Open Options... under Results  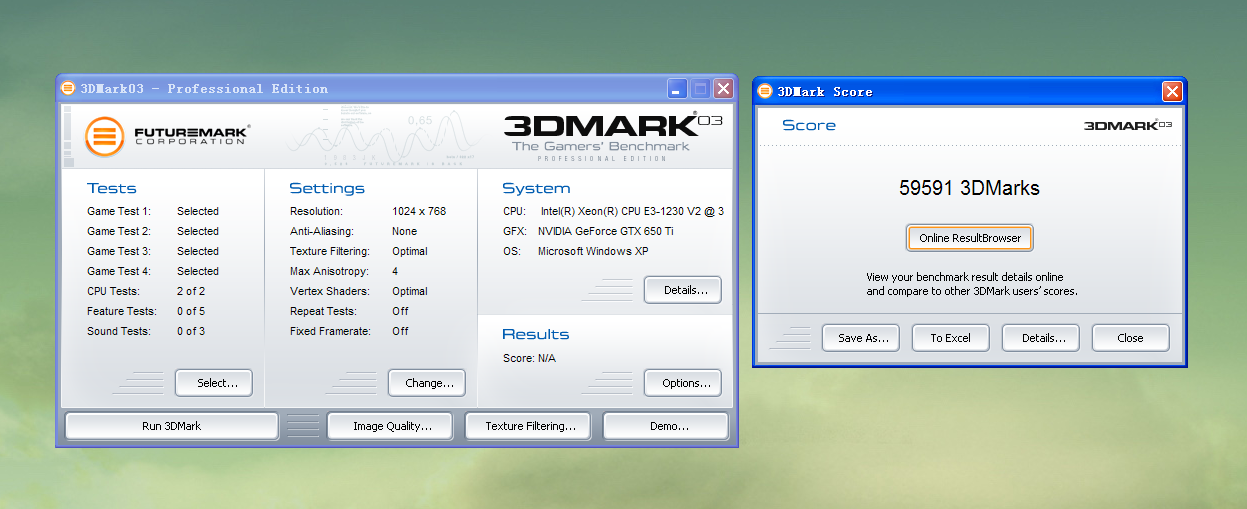click(x=682, y=383)
